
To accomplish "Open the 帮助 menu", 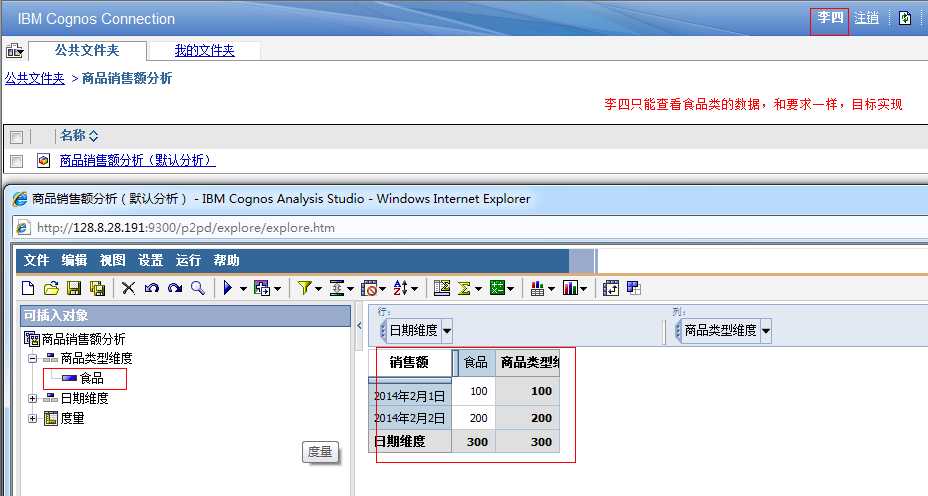I will 226,260.
